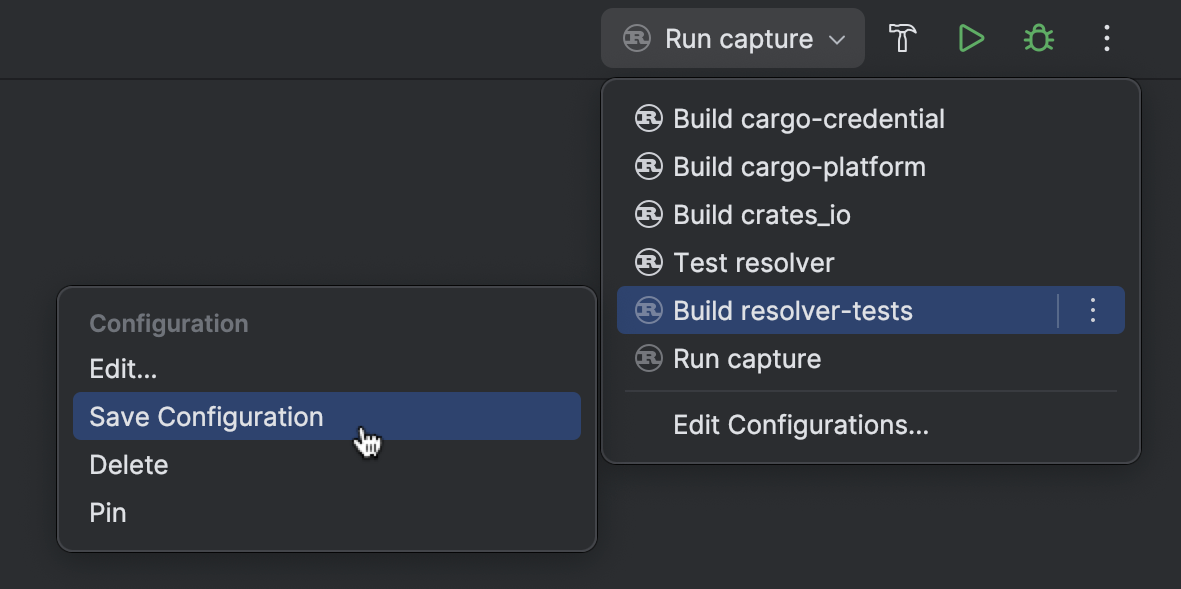Start debugging with the bug icon

tap(1038, 38)
